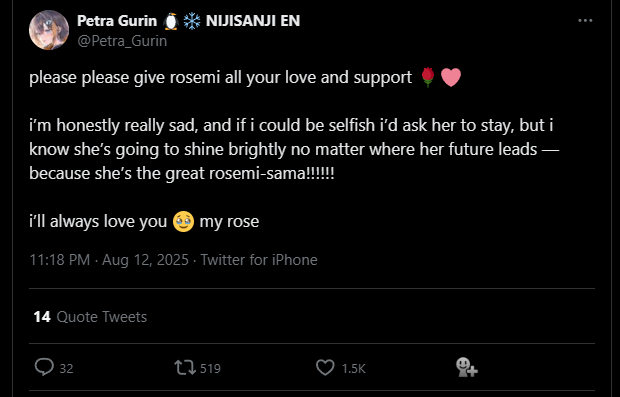620x397 pixels.
Task: Click the teary face emoji before my rose
Action: point(183,221)
